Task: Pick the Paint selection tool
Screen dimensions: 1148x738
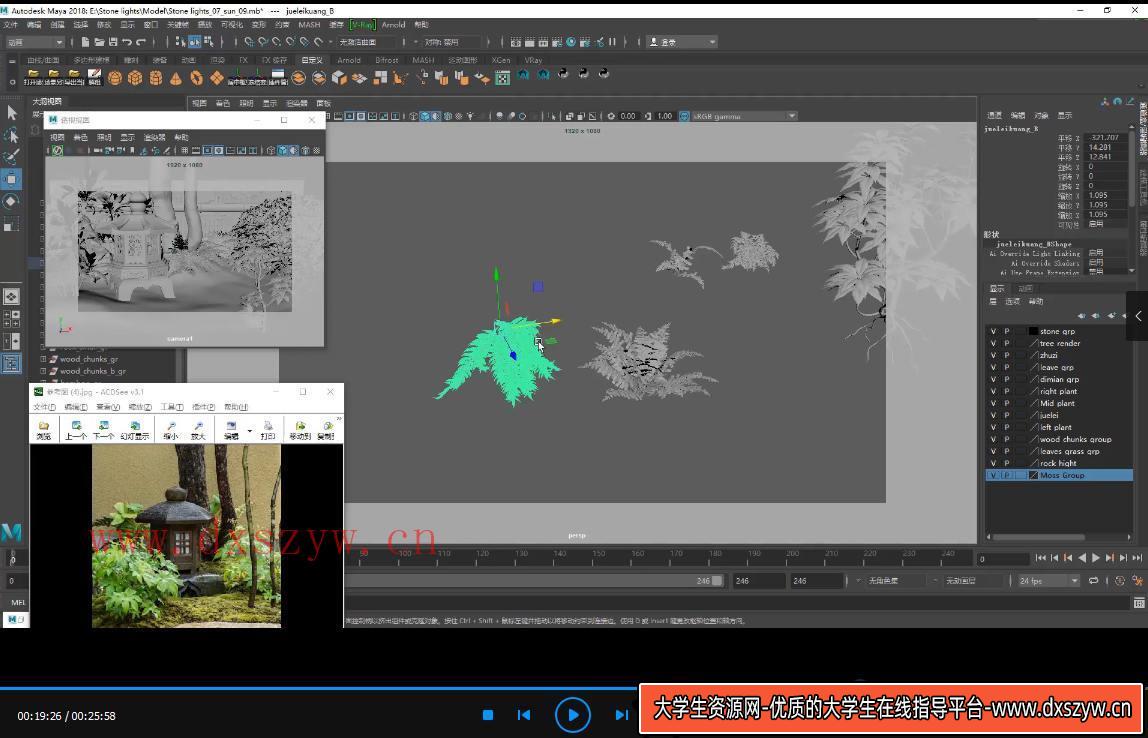Action: click(12, 157)
